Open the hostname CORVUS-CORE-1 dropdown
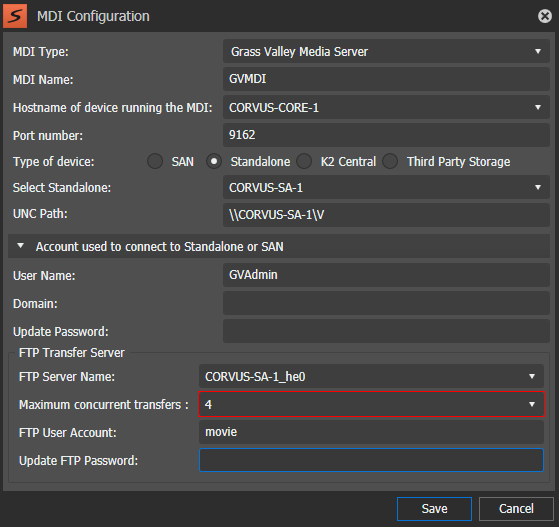Image resolution: width=559 pixels, height=527 pixels. (x=386, y=107)
